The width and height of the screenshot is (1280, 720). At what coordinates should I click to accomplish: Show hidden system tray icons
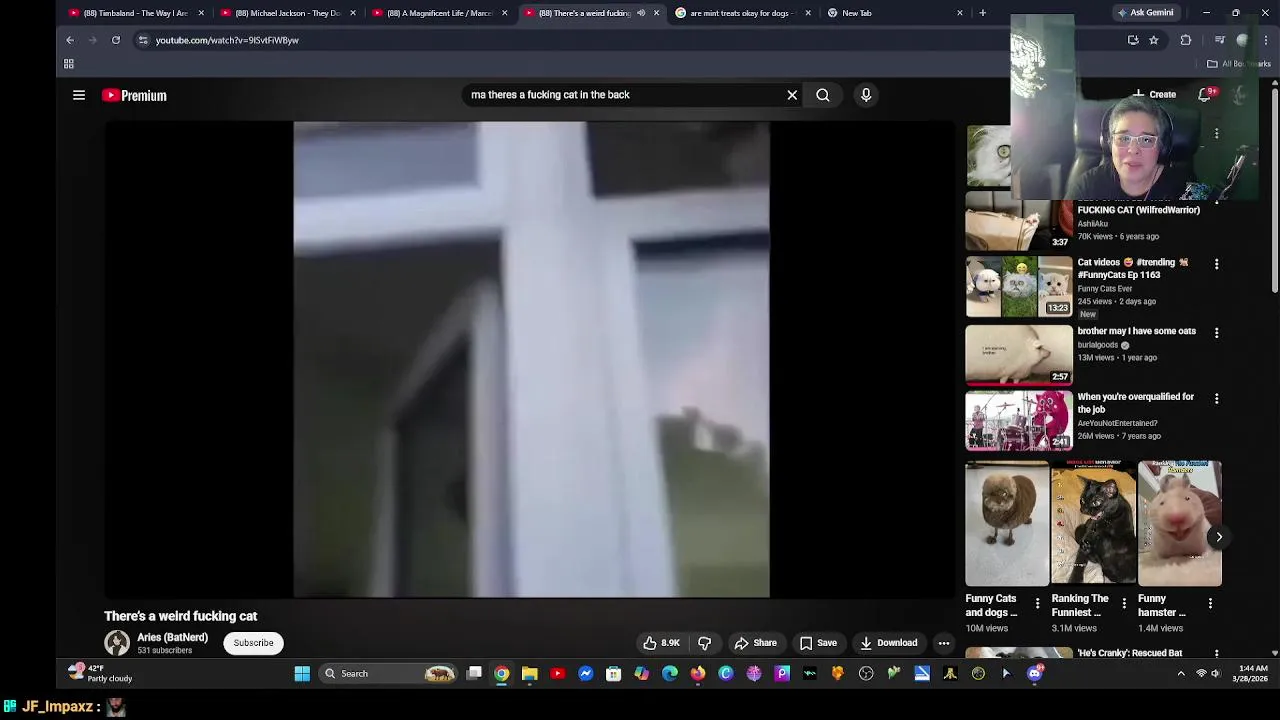click(x=1181, y=674)
